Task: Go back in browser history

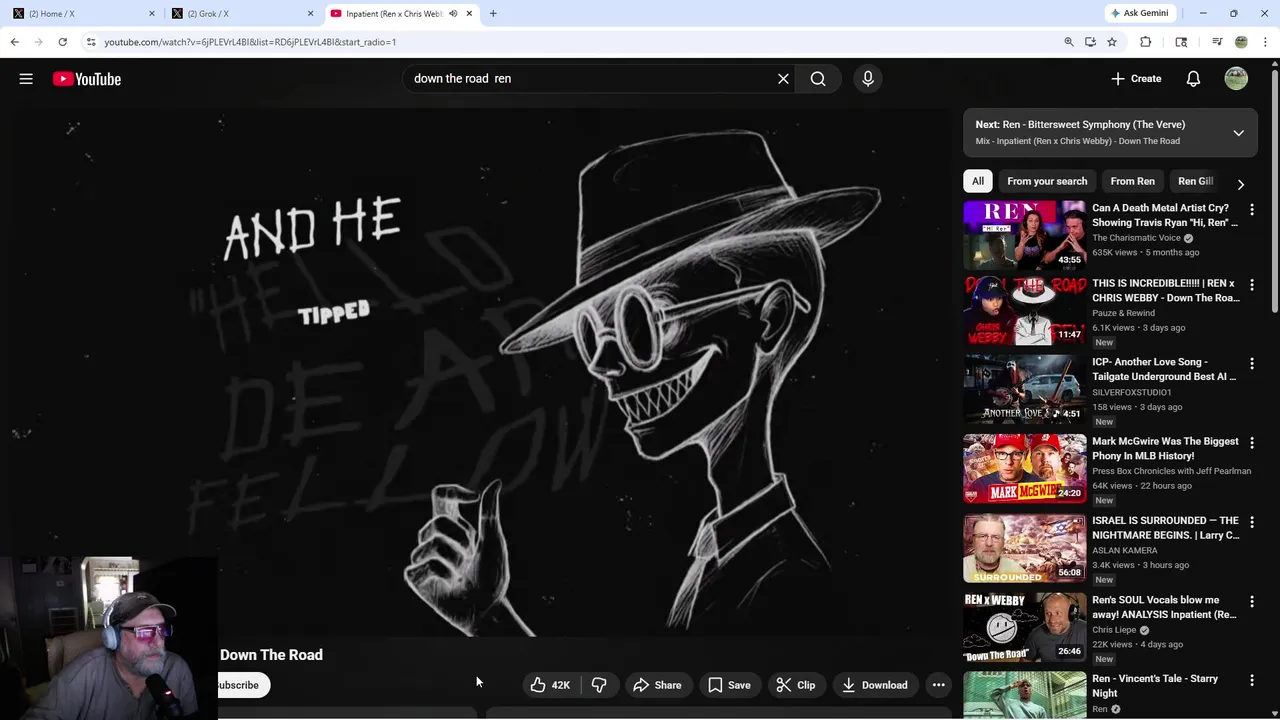Action: [14, 42]
